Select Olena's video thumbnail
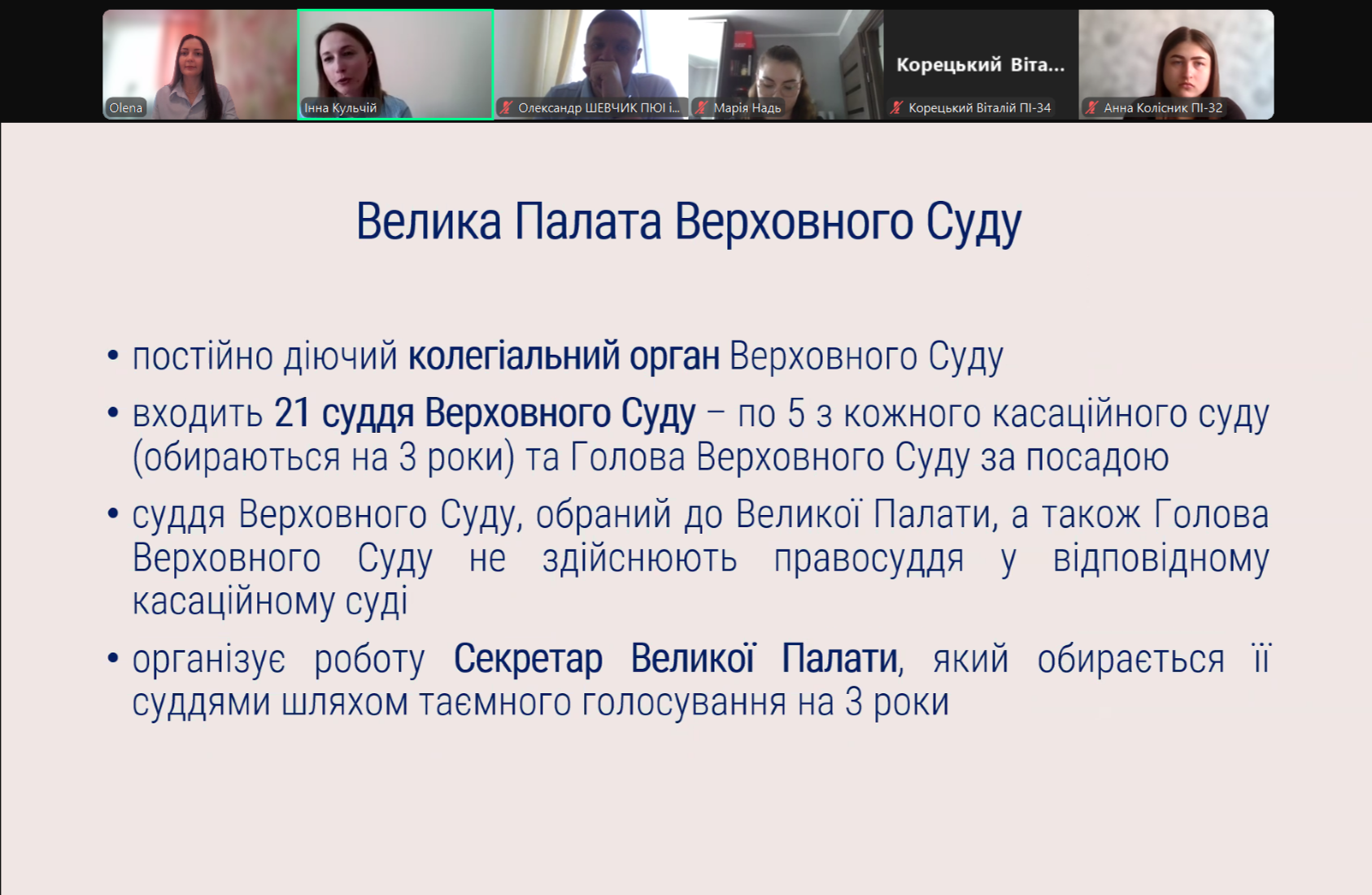 point(200,65)
